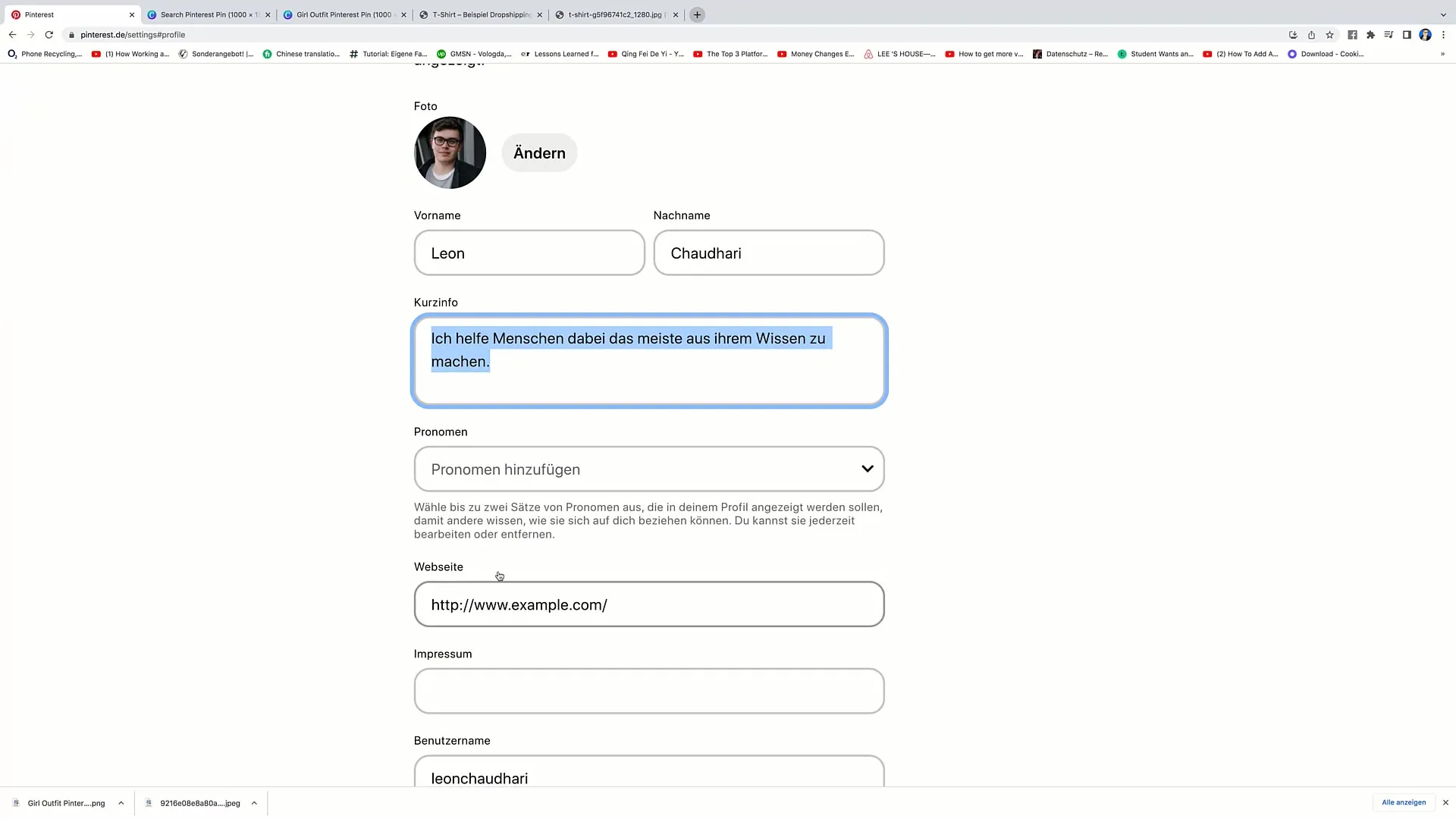The image size is (1456, 819).
Task: Open the Chrome three-dot menu
Action: coord(1443,35)
